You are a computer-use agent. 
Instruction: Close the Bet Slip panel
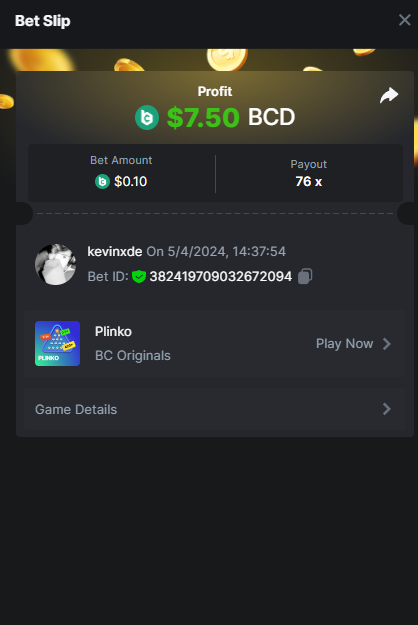(x=404, y=20)
